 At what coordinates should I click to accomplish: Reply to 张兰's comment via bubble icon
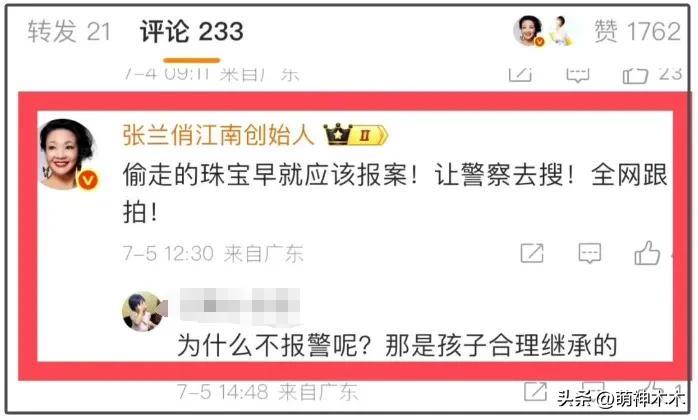tap(589, 253)
